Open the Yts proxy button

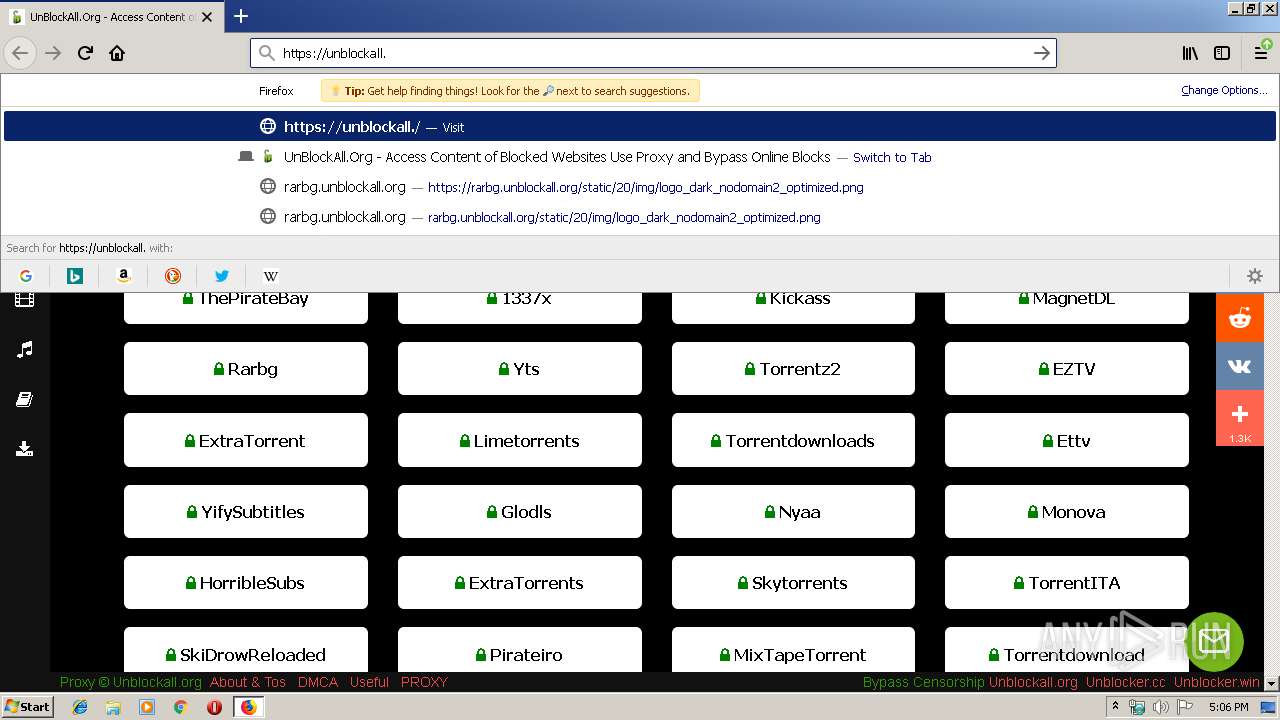pyautogui.click(x=520, y=369)
